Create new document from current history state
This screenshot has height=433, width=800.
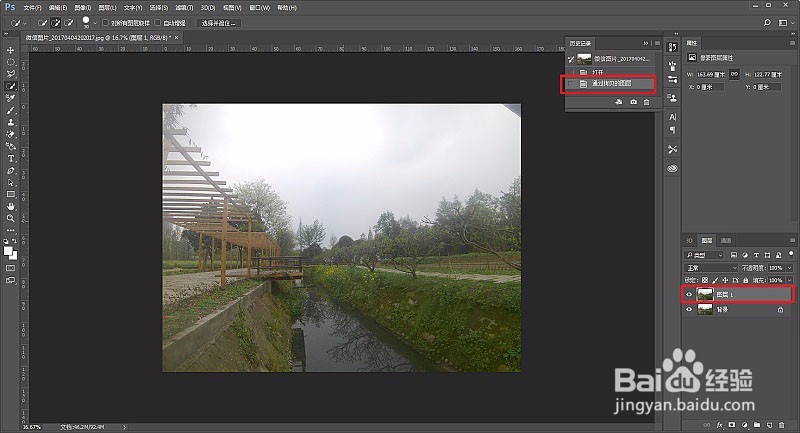(x=619, y=102)
